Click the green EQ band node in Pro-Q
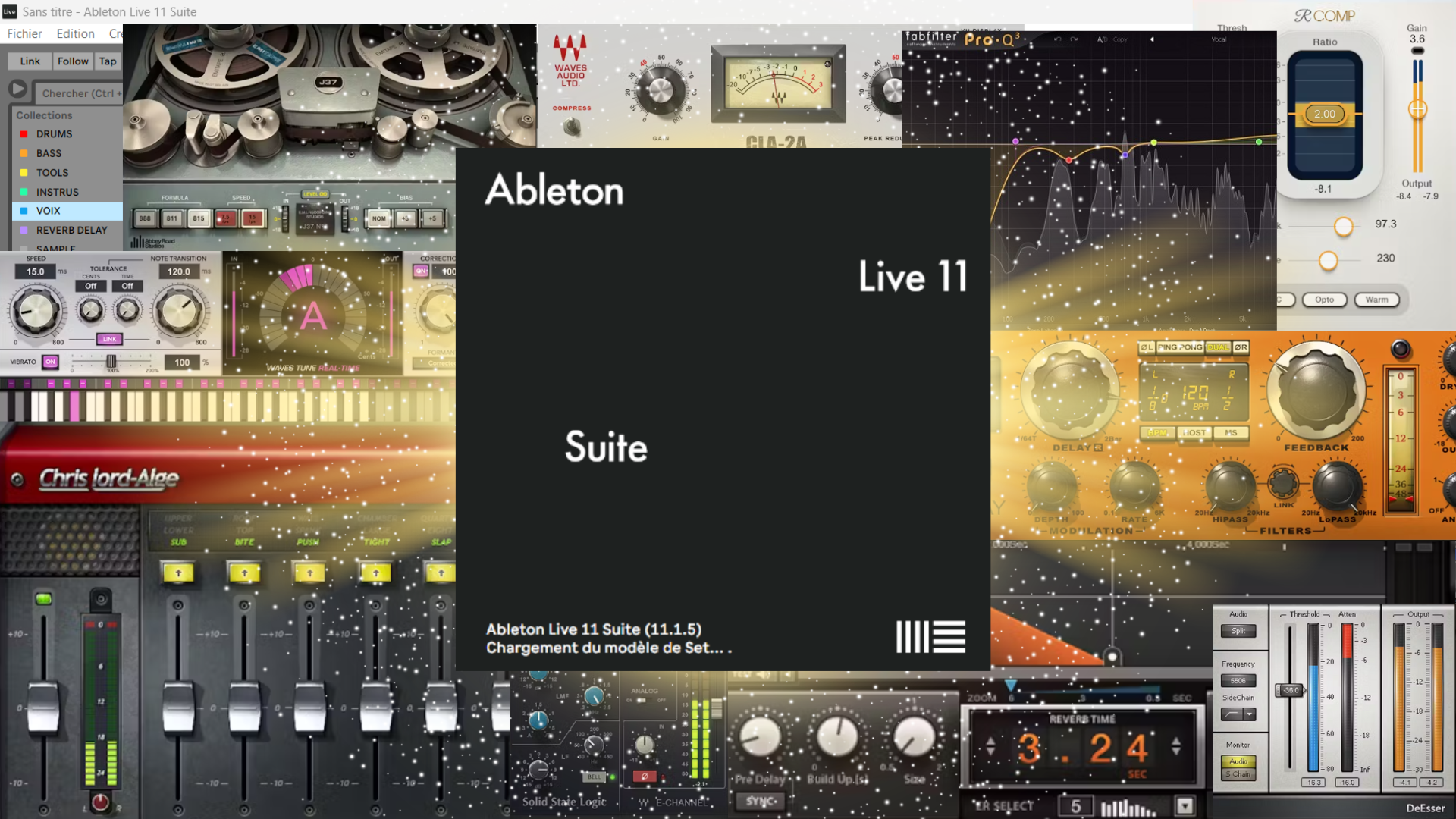1456x819 pixels. 1259,142
